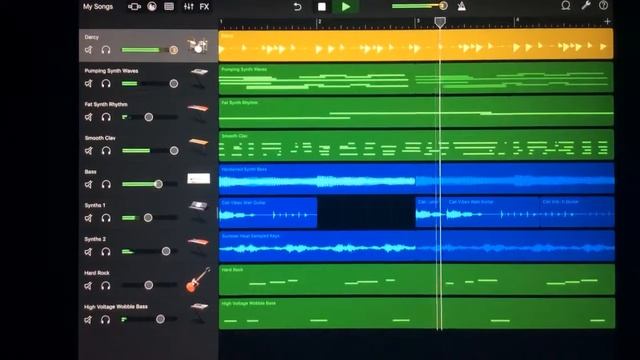Open the wrench settings menu
Image resolution: width=640 pixels, height=360 pixels.
coord(586,6)
